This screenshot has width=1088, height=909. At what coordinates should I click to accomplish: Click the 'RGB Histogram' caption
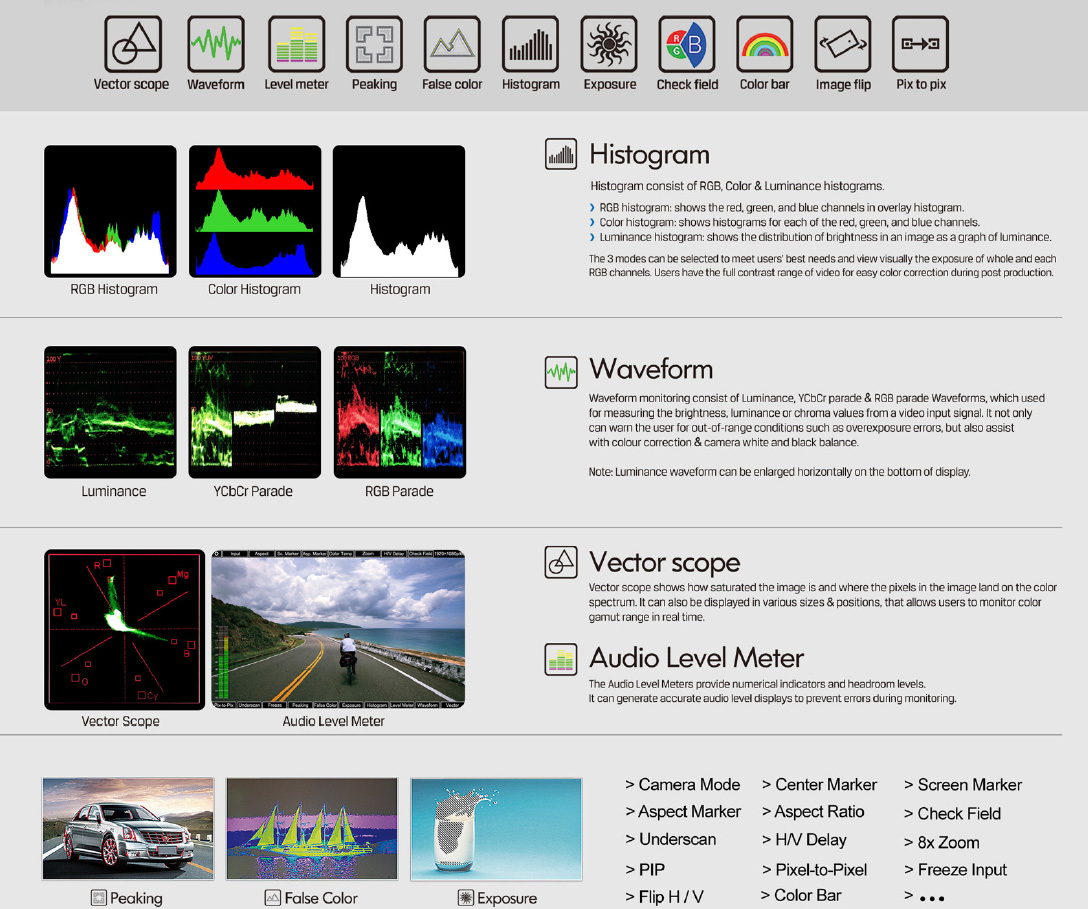click(114, 289)
